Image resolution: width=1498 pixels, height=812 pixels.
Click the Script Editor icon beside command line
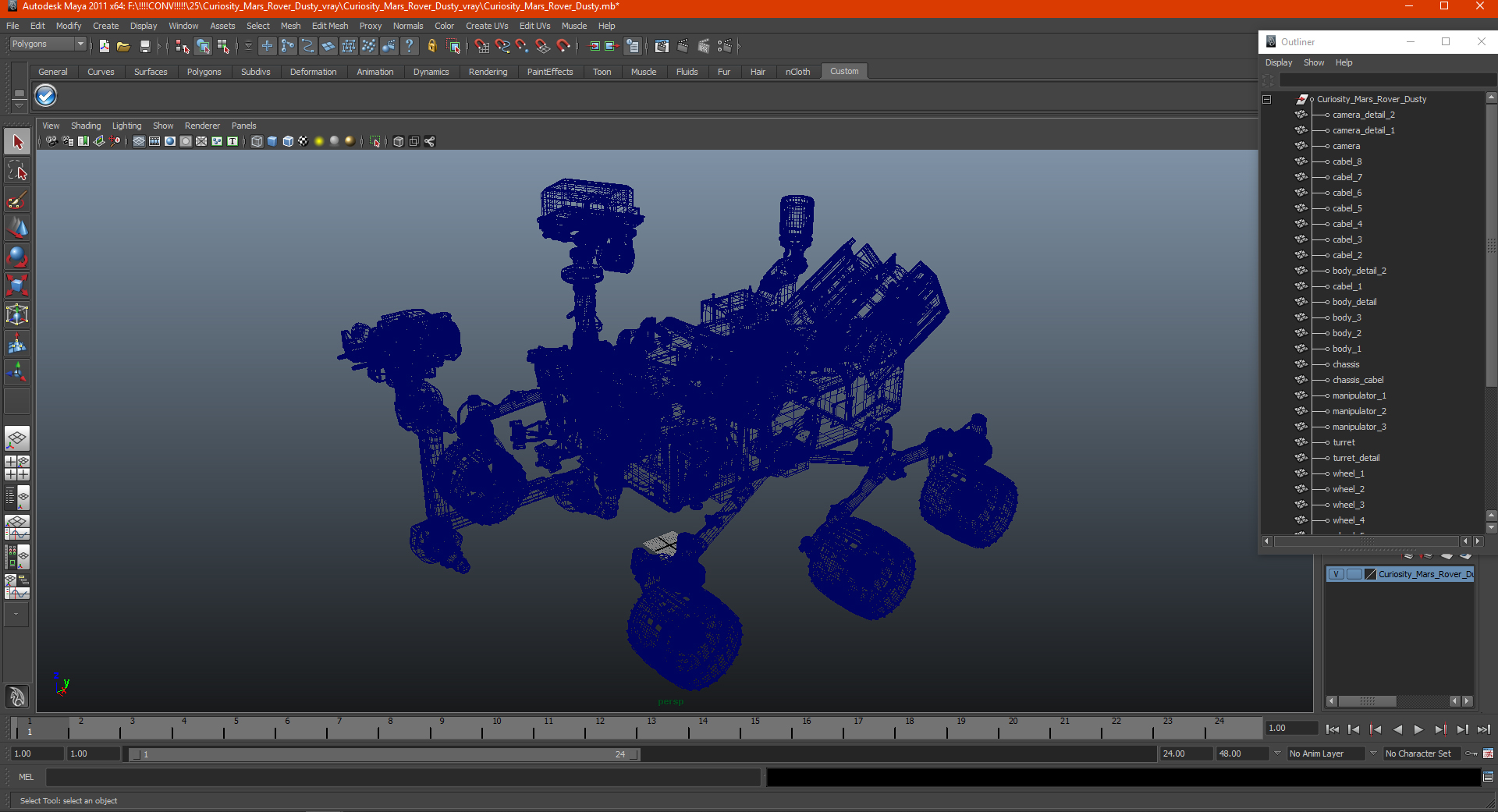(1488, 777)
